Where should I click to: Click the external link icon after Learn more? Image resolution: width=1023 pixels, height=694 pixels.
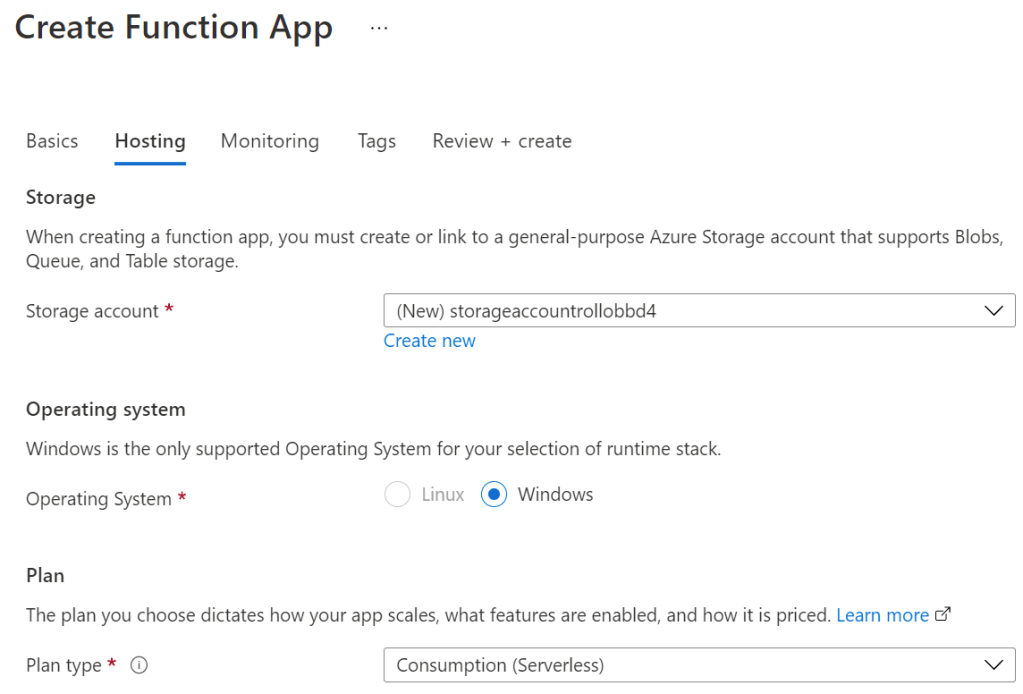[942, 615]
